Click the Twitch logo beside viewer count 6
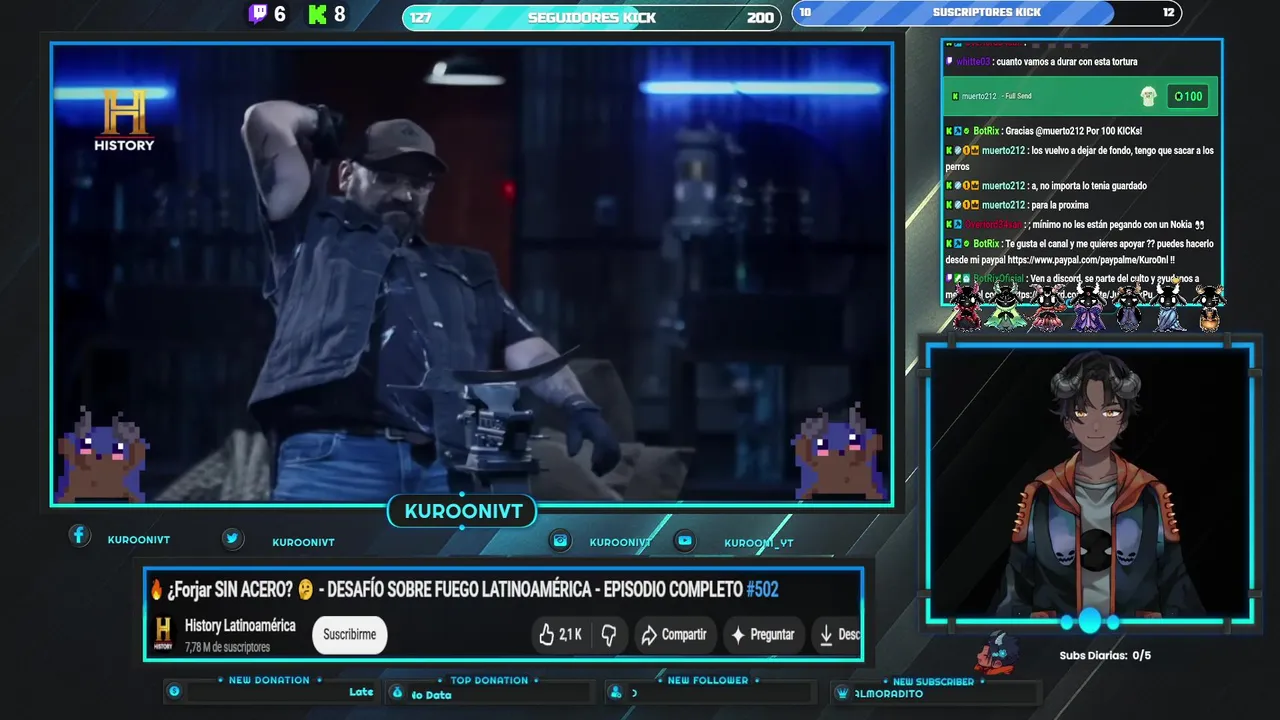 258,14
